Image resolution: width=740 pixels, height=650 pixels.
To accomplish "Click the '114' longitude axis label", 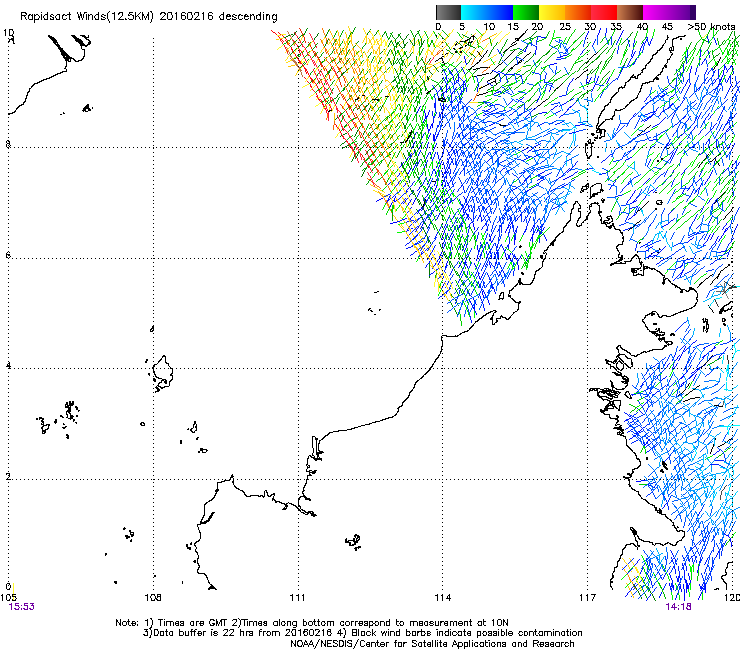I will tap(442, 598).
